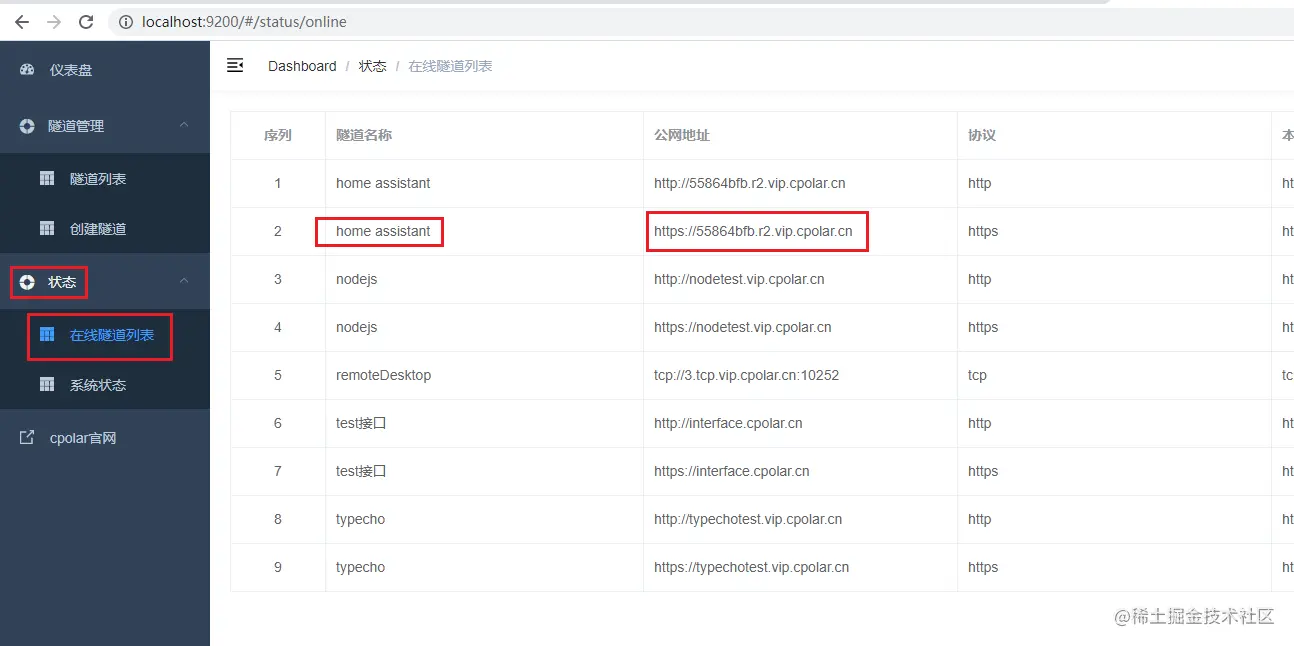Image resolution: width=1294 pixels, height=646 pixels.
Task: Click the 状态 circle icon
Action: tap(27, 282)
